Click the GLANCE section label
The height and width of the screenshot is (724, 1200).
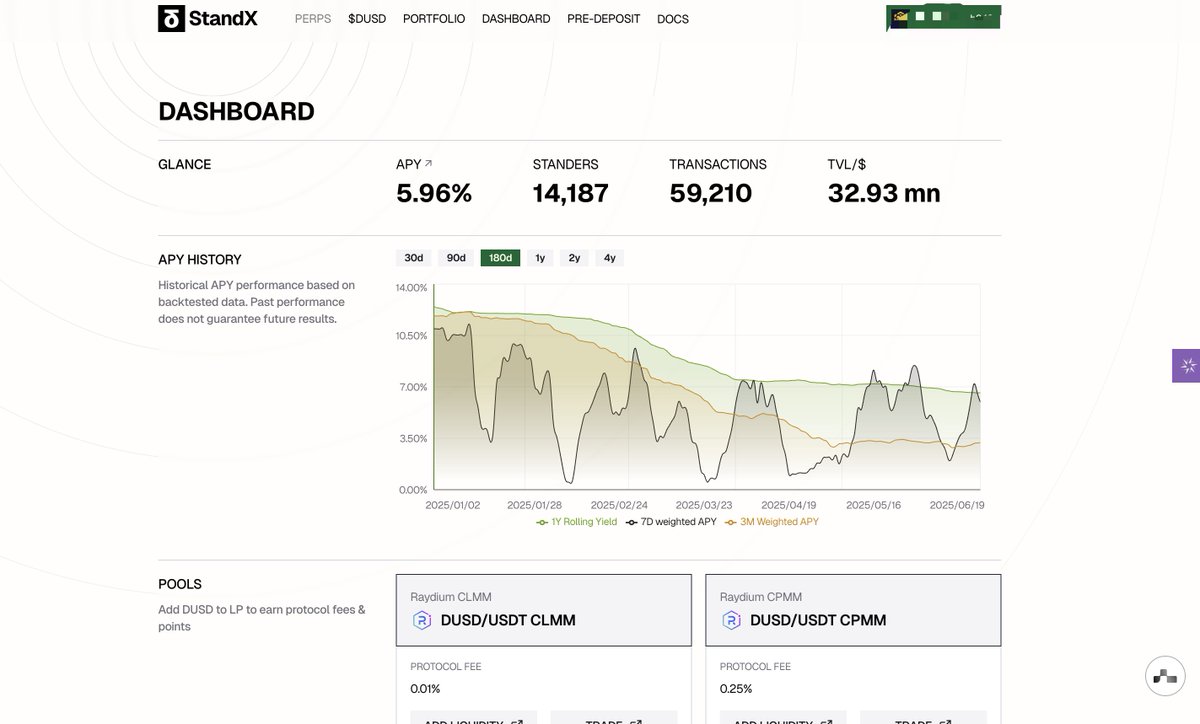(x=185, y=164)
